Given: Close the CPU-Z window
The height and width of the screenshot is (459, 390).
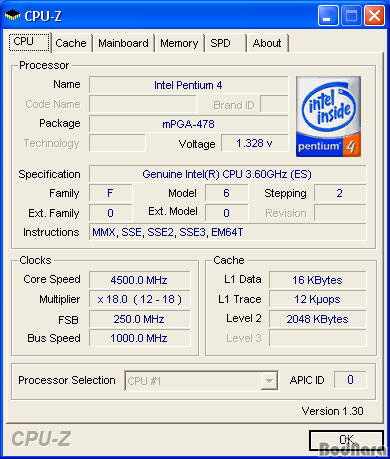Looking at the screenshot, I should click(x=374, y=15).
